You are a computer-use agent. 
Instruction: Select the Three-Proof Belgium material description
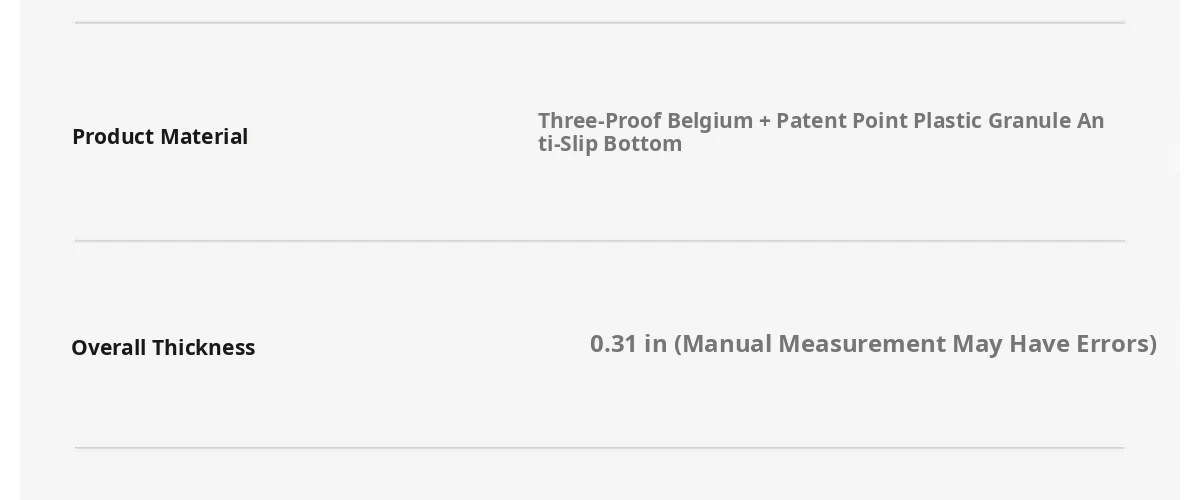coord(821,132)
